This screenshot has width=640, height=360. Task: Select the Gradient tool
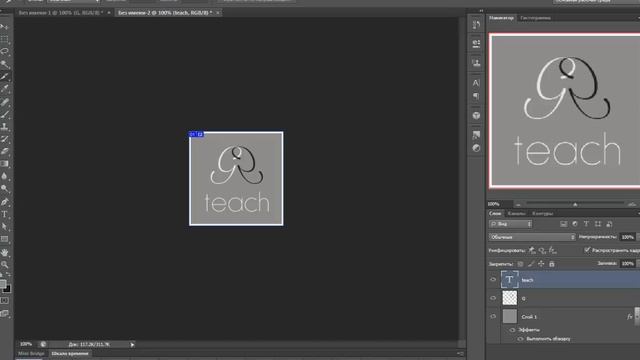tap(4, 164)
